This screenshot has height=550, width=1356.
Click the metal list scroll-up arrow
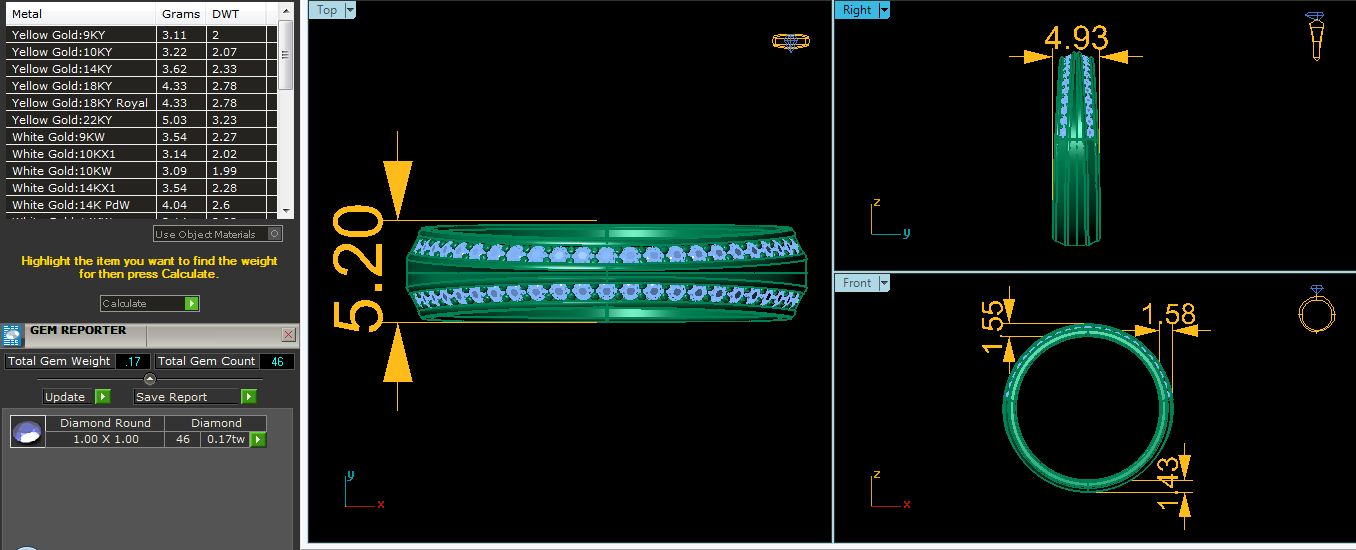click(x=286, y=12)
